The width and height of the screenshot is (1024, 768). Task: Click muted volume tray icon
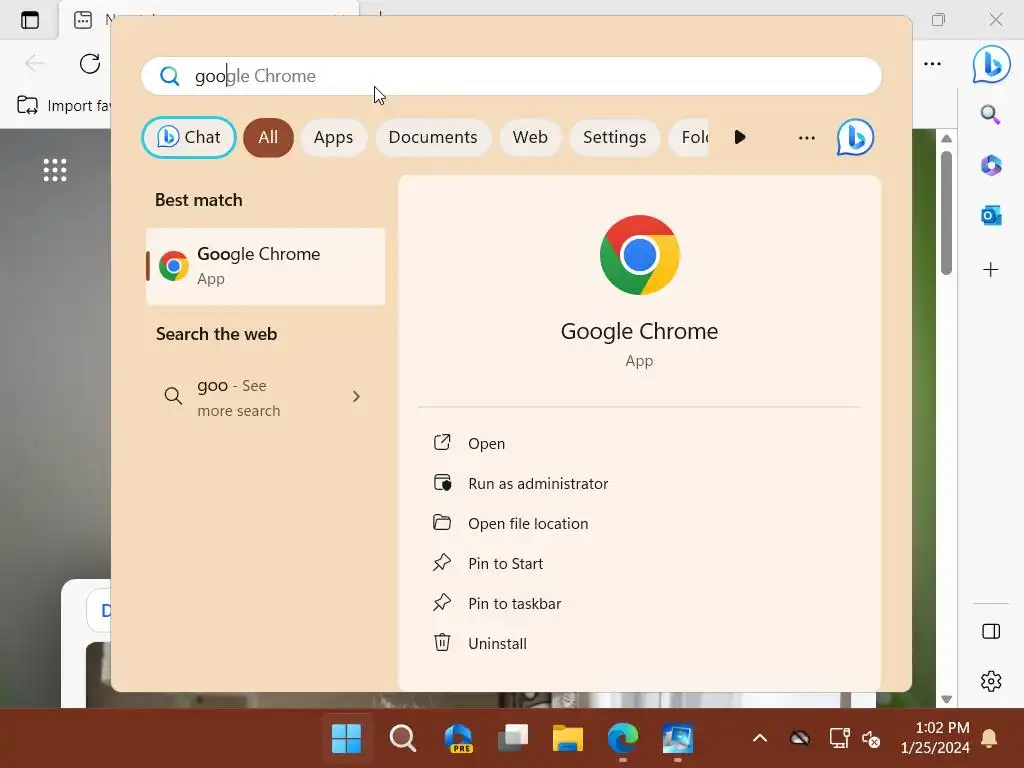point(871,739)
